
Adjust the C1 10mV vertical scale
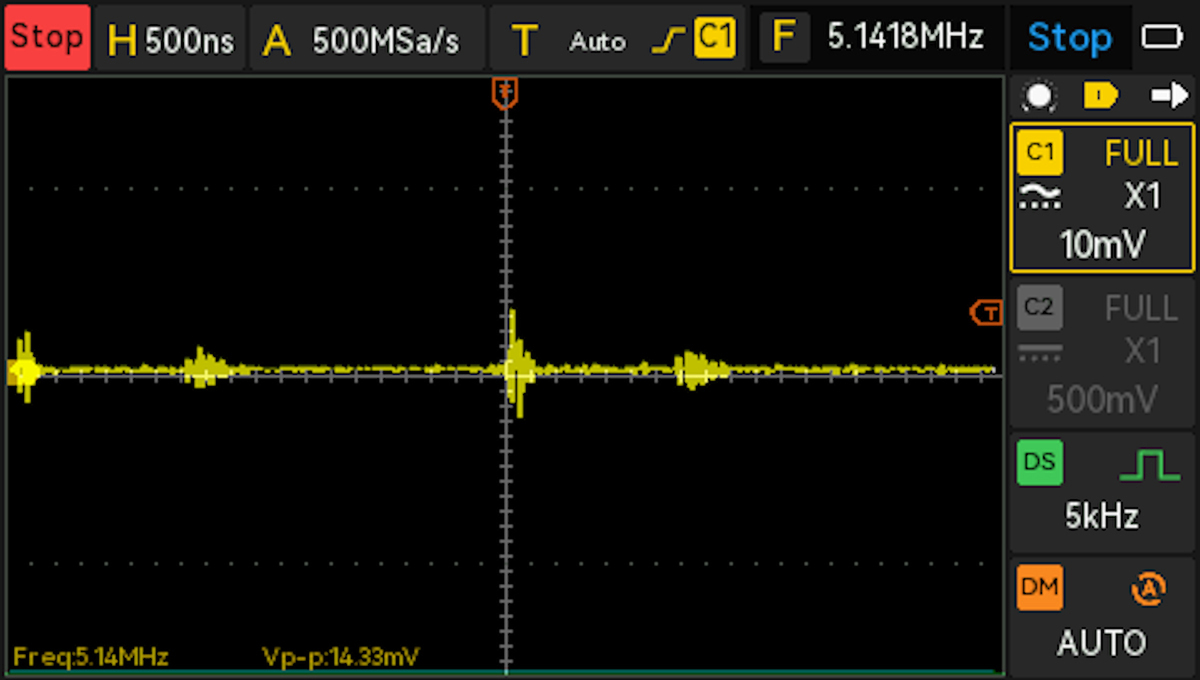[x=1103, y=244]
